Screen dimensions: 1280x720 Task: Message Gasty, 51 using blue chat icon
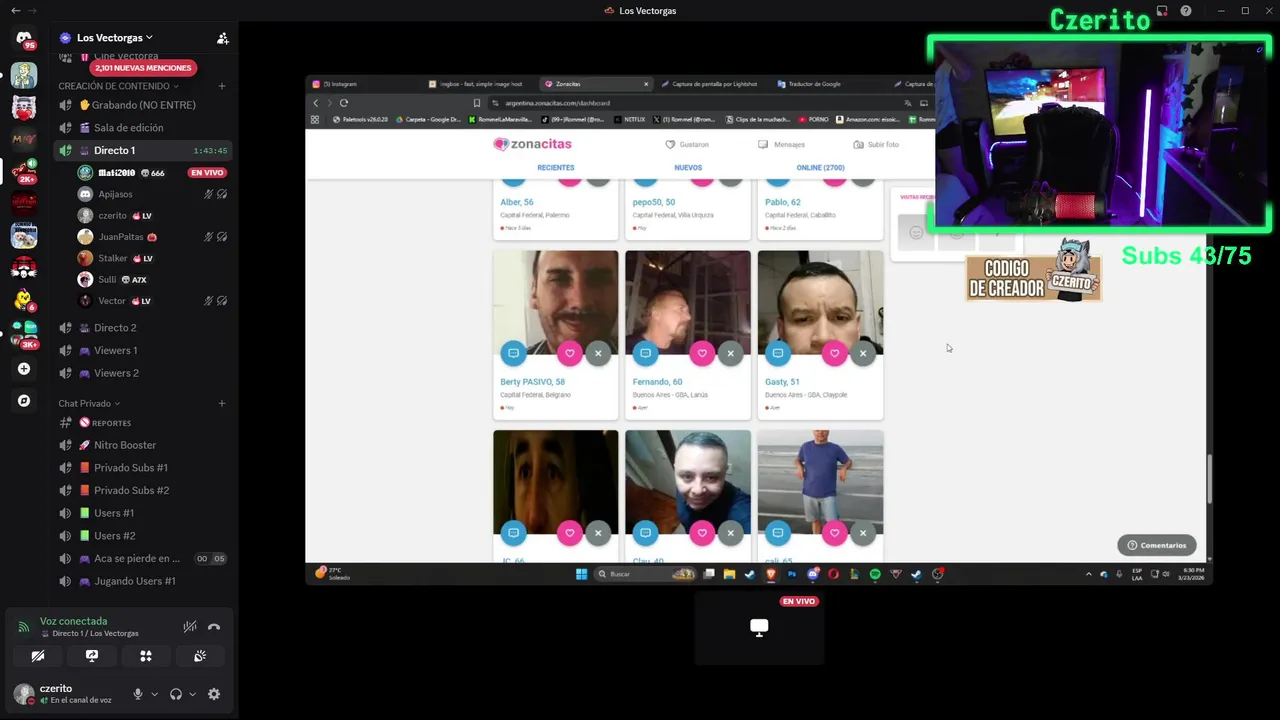pyautogui.click(x=778, y=353)
